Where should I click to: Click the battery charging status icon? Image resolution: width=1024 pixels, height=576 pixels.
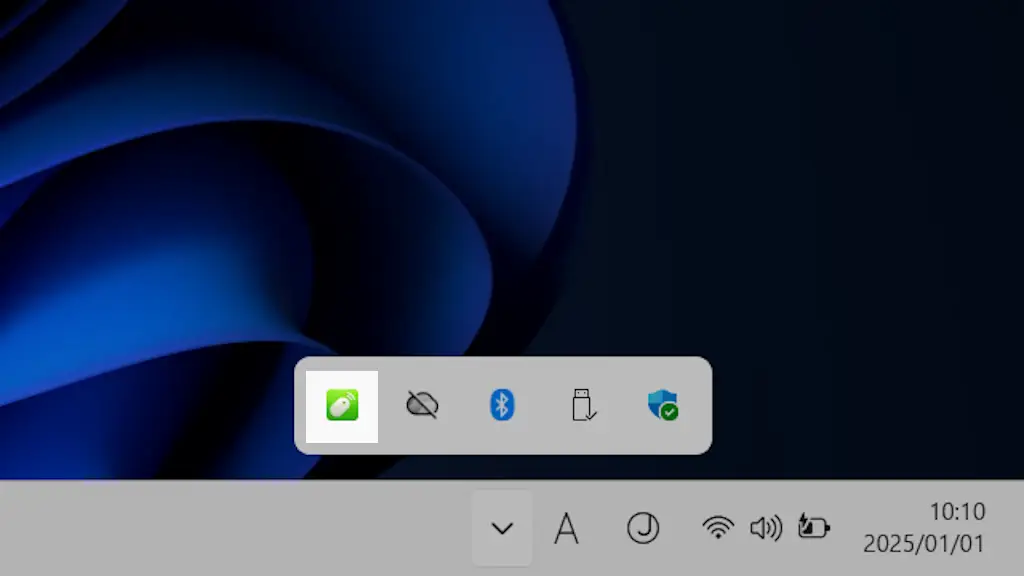tap(813, 527)
